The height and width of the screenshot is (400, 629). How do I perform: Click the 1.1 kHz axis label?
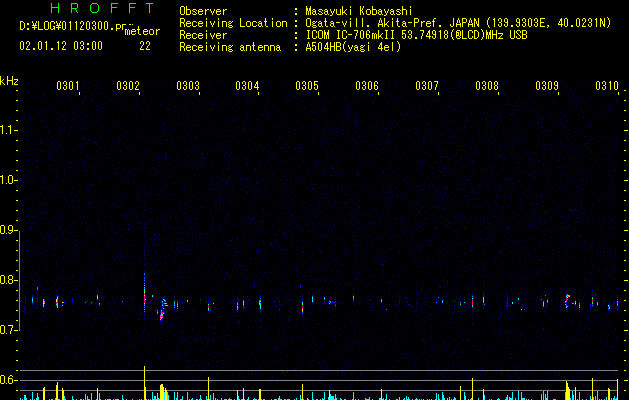[x=8, y=130]
